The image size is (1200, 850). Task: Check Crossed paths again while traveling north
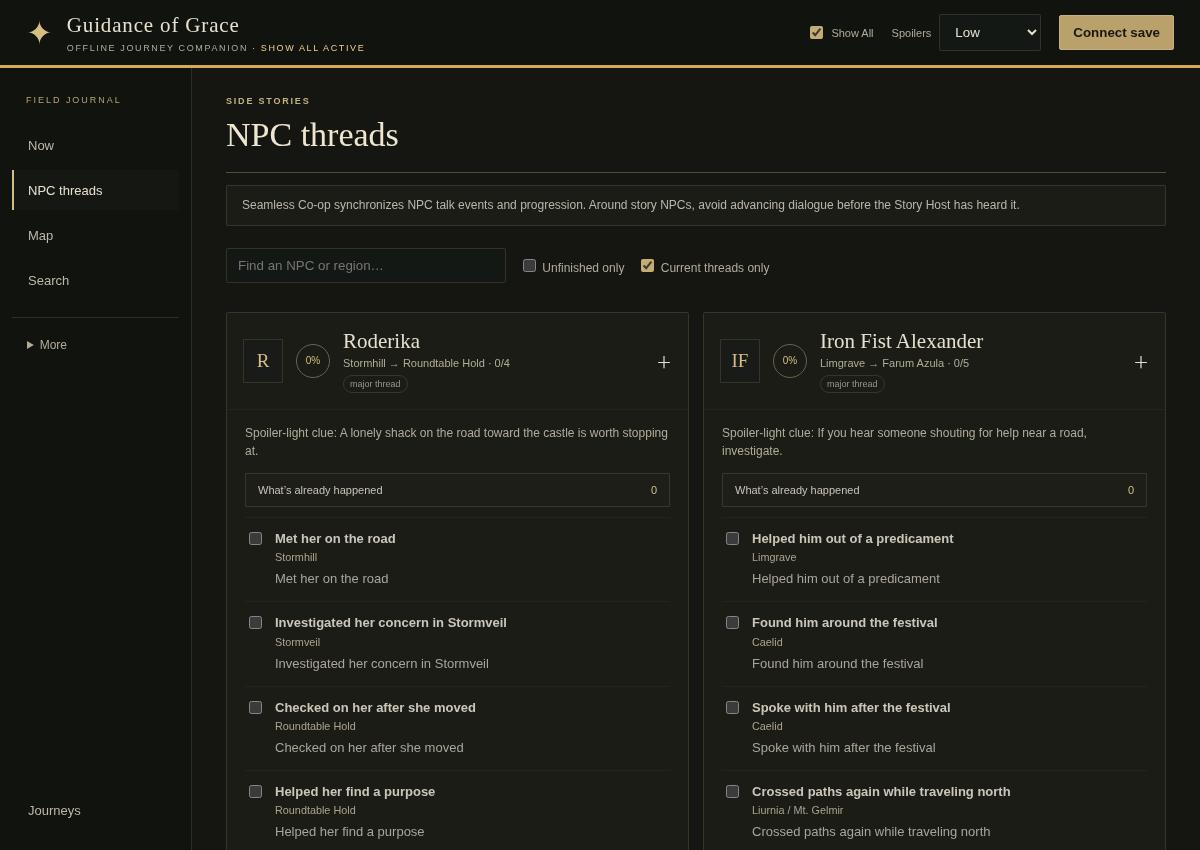[x=733, y=791]
